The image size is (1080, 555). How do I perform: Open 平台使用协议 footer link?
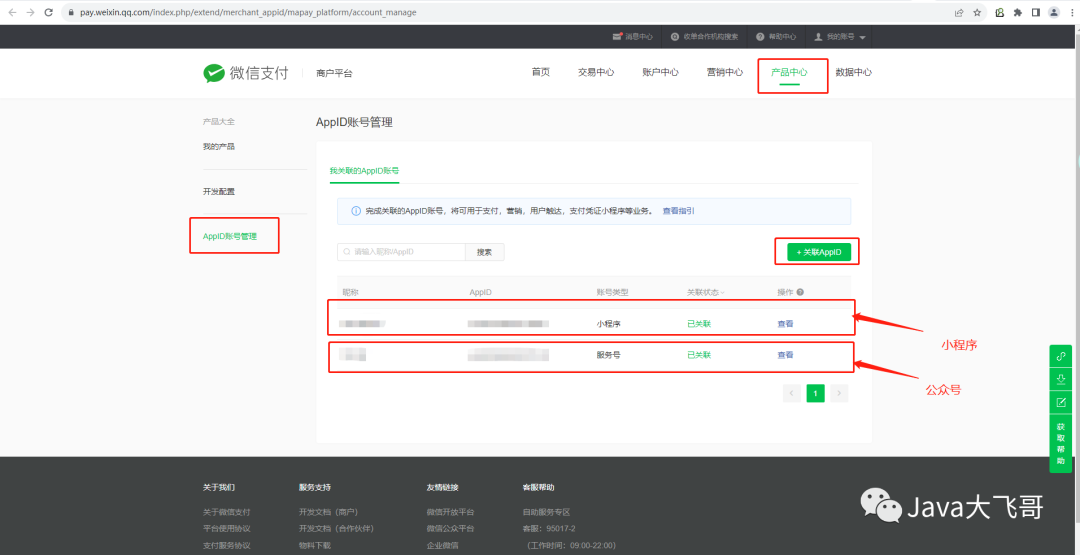(227, 529)
